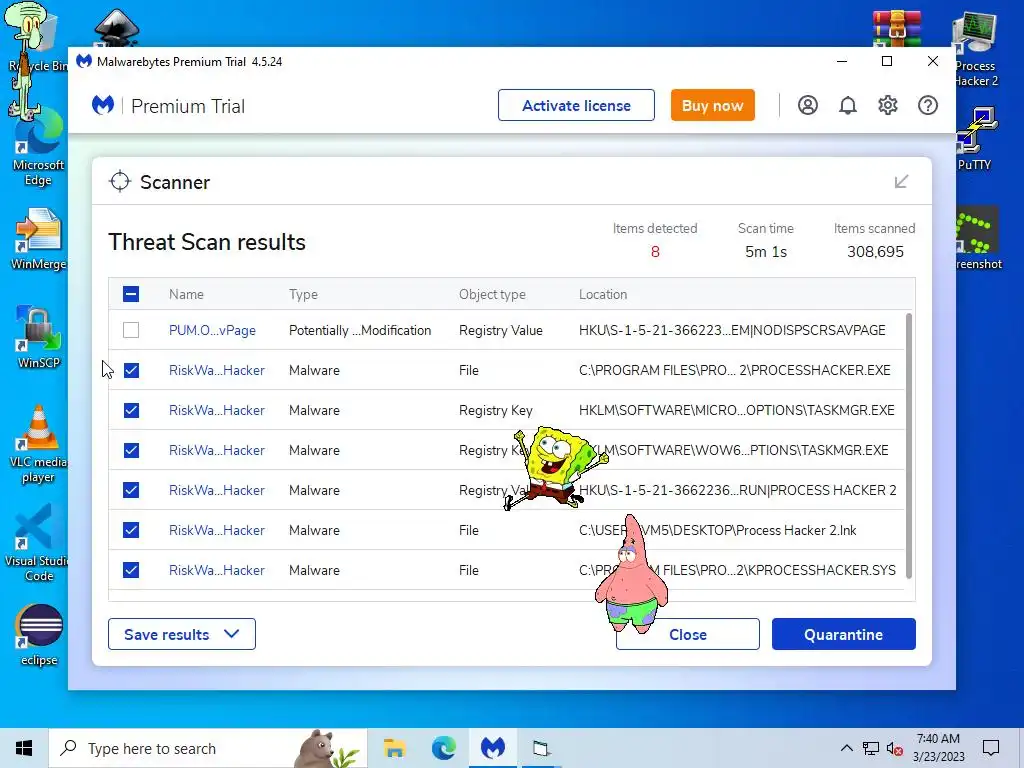Click the Scanner crosshair icon
1024x768 pixels.
(120, 182)
